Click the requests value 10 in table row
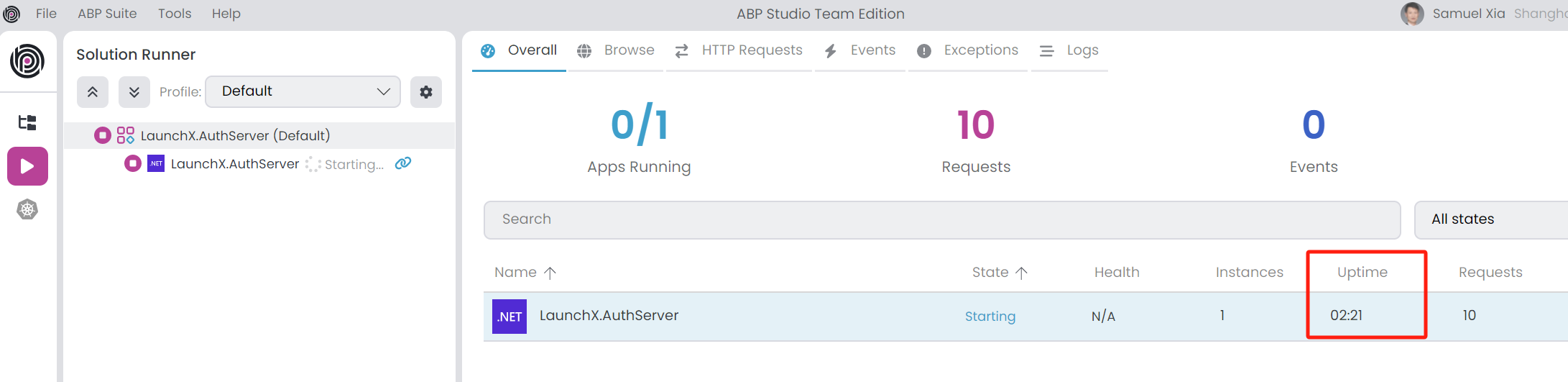Screen dimensions: 1568x382 point(1469,315)
